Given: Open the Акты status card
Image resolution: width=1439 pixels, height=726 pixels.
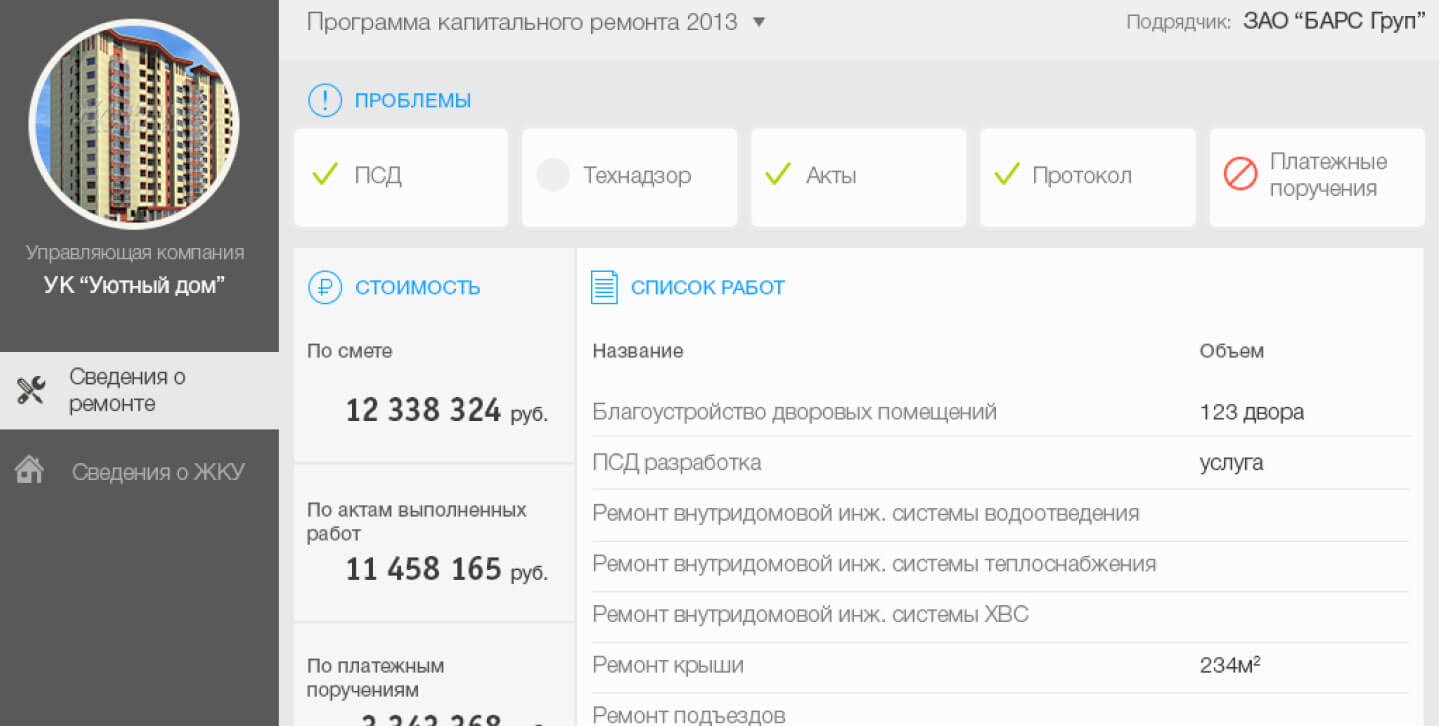Looking at the screenshot, I should pos(859,177).
